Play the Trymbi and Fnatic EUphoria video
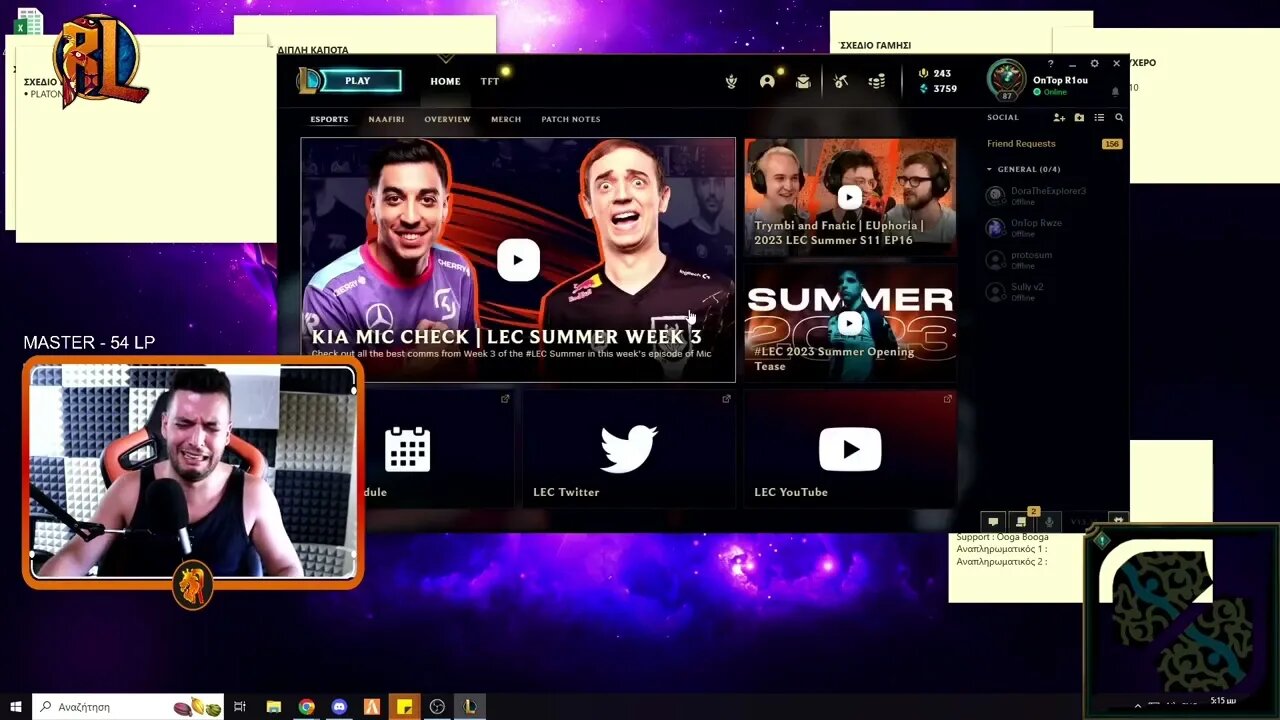Viewport: 1280px width, 720px height. click(x=849, y=197)
